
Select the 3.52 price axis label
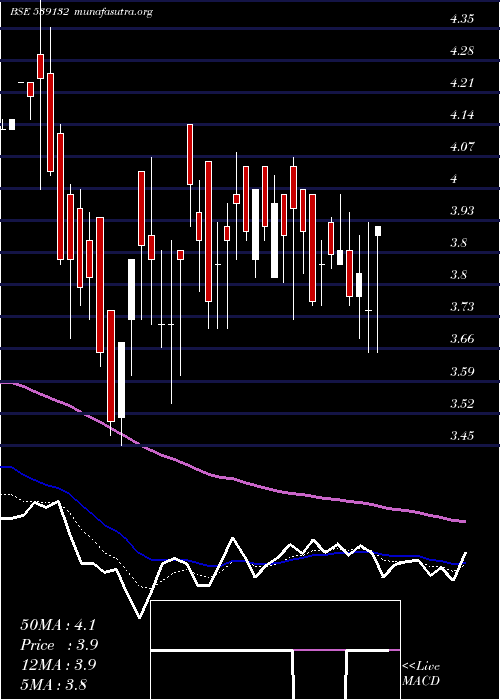point(462,404)
